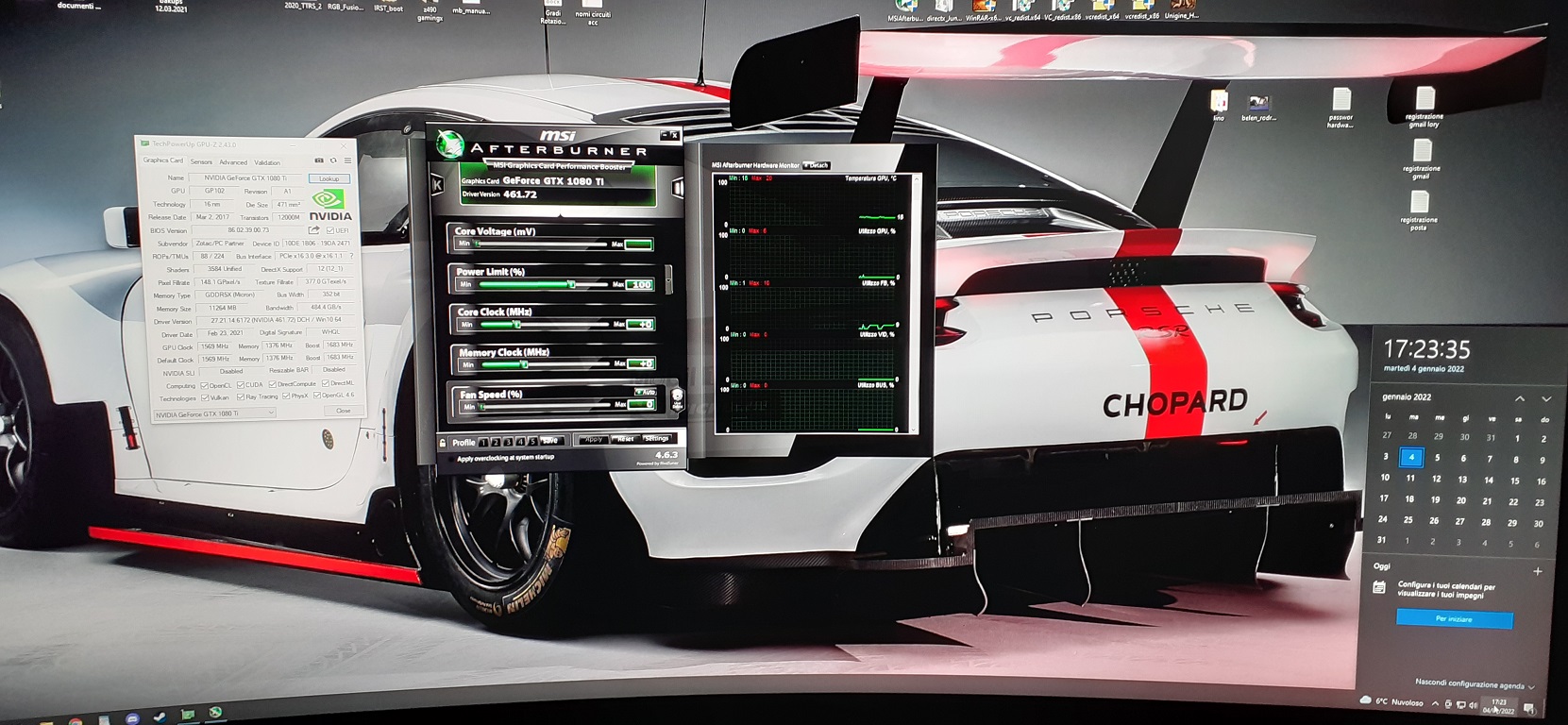Go to the previous month in the calendar
Viewport: 1568px width, 725px height.
pos(1519,398)
